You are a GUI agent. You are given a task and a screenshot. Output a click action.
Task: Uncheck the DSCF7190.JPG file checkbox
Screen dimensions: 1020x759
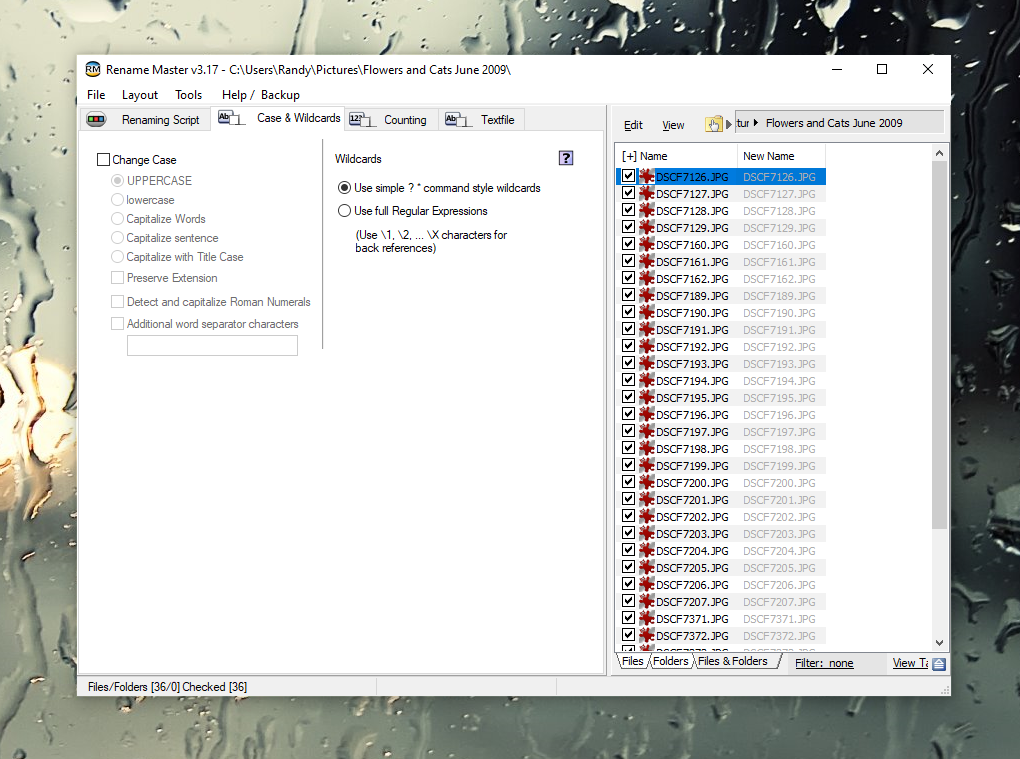628,312
